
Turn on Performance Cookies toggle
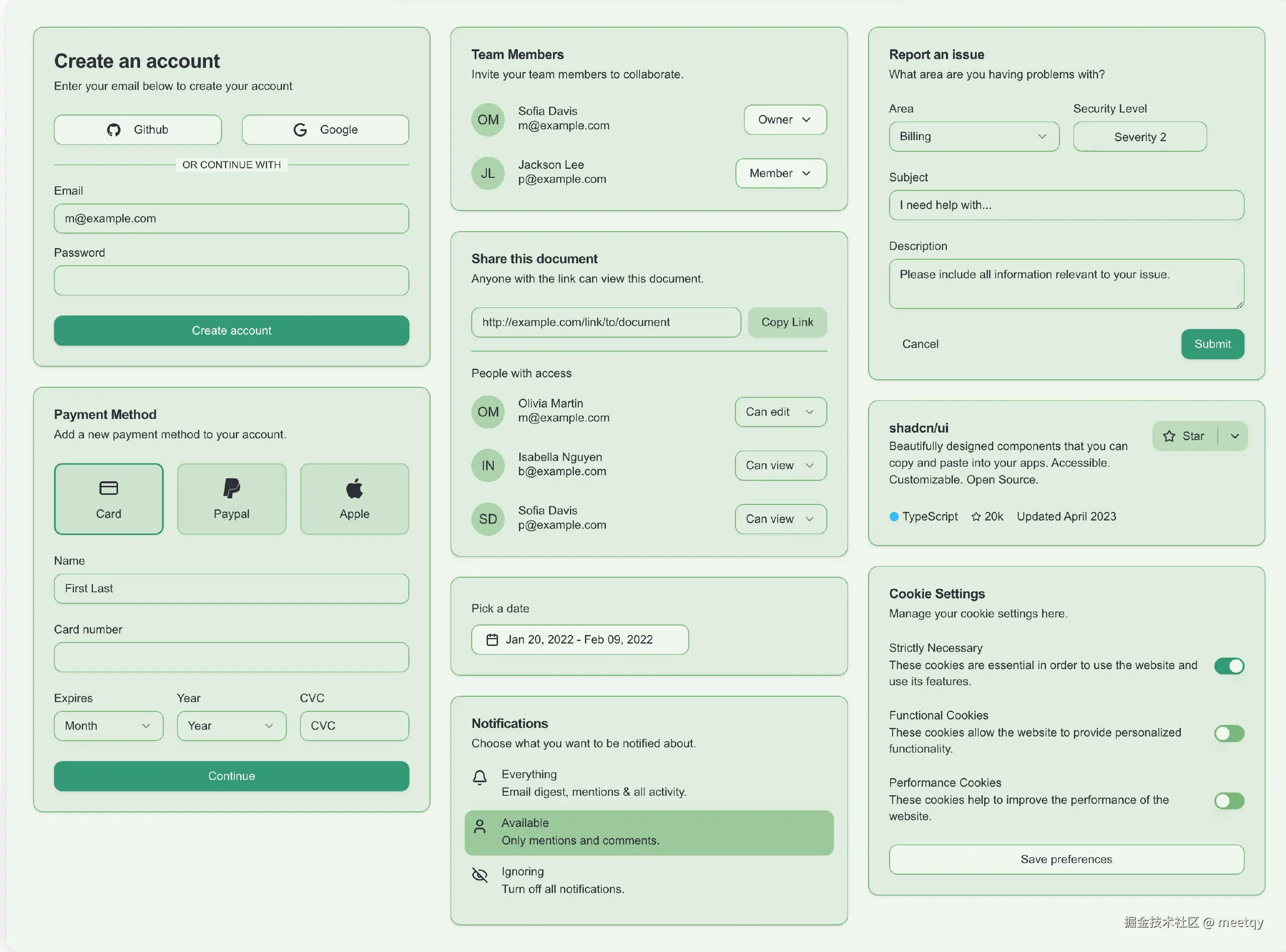point(1228,801)
